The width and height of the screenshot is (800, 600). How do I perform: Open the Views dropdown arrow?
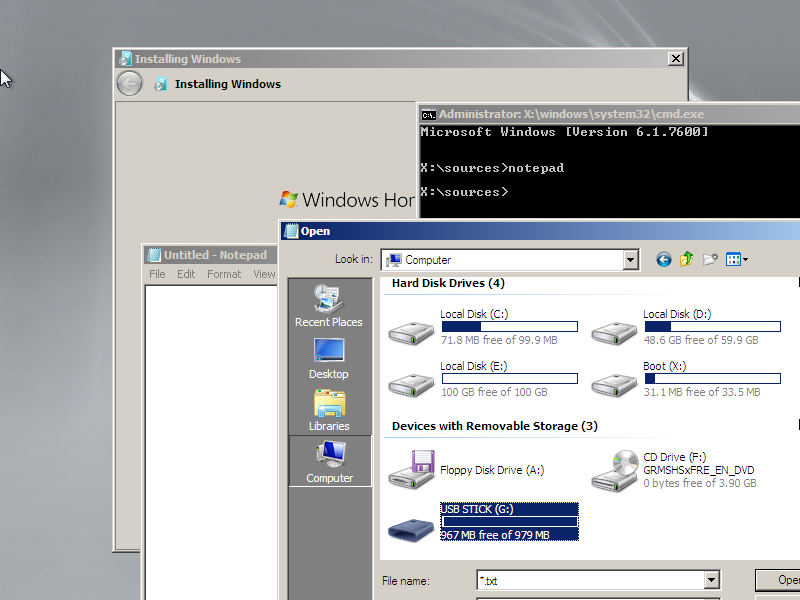744,259
